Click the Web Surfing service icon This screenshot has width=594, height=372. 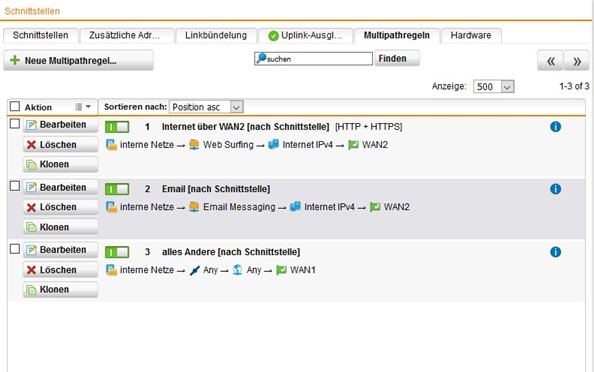tap(194, 145)
